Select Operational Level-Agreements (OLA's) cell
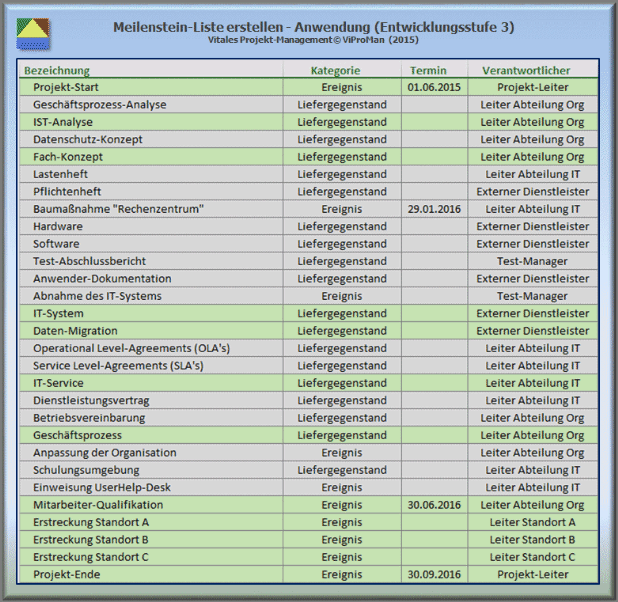Screen dimensions: 618x602 (151, 348)
